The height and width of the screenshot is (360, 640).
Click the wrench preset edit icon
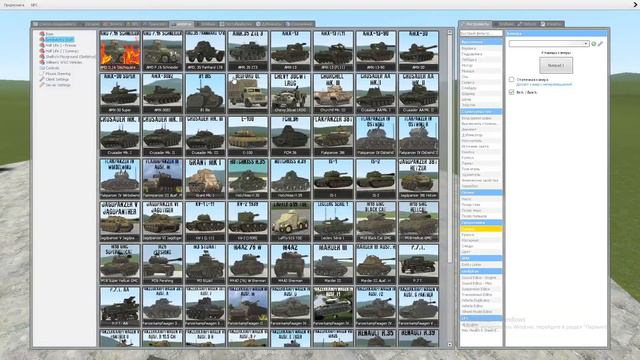click(x=600, y=44)
